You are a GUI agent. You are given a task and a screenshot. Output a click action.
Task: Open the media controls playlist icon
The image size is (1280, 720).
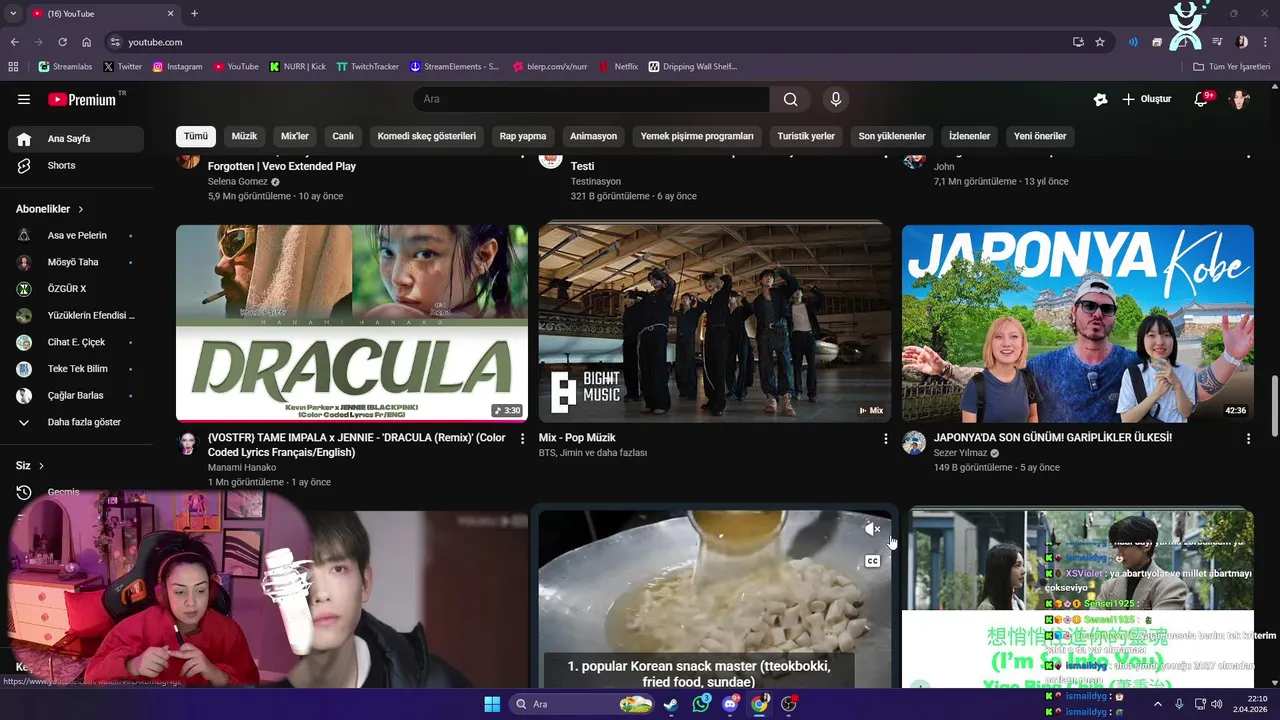click(1217, 42)
